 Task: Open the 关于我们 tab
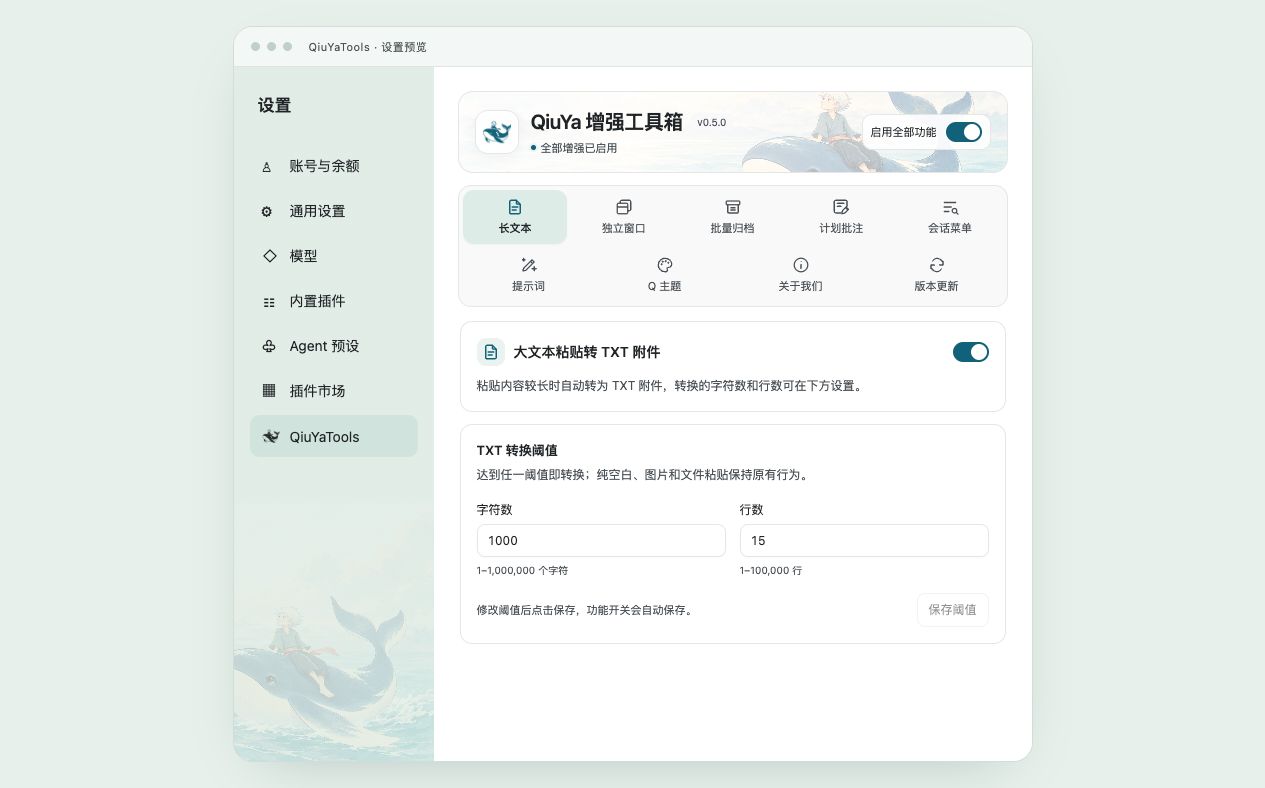[x=801, y=275]
